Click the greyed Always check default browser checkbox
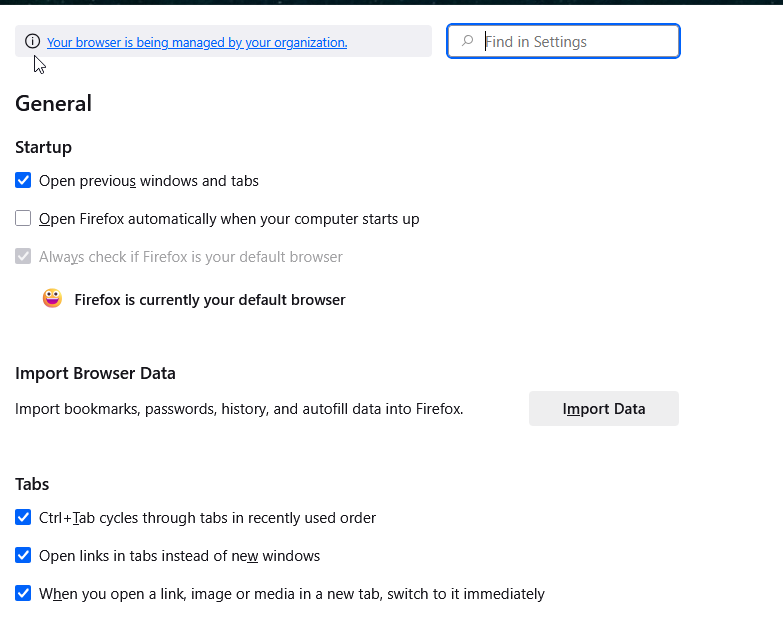Image resolution: width=783 pixels, height=619 pixels. pos(23,256)
